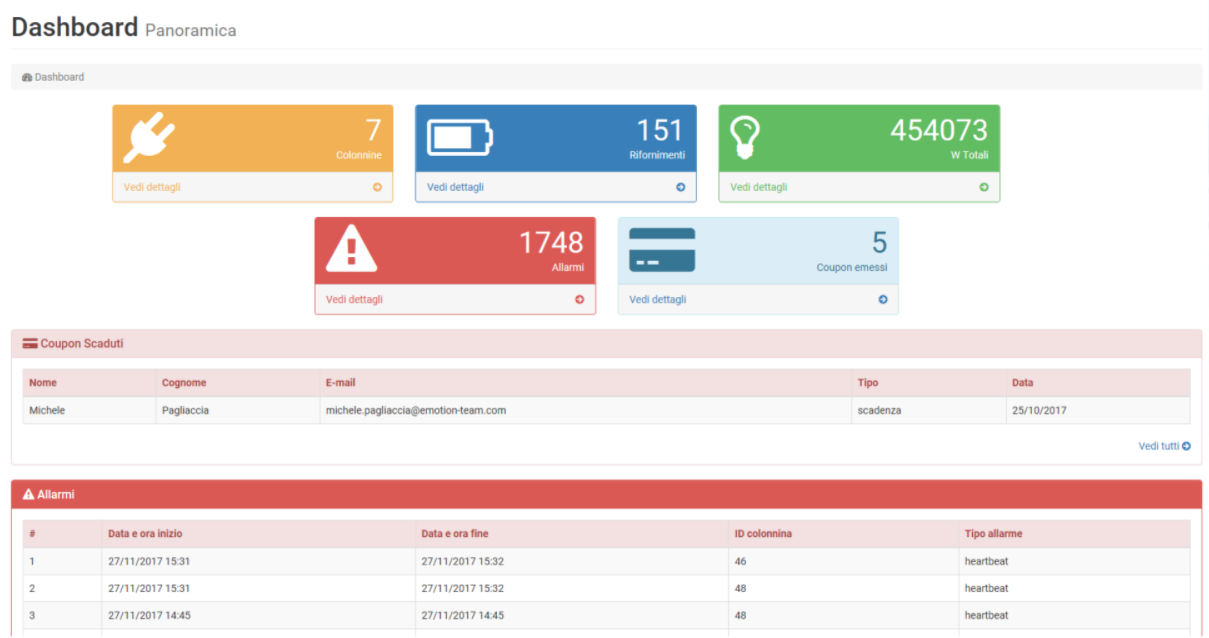
Task: Open Vedi dettagli for W Totali
Action: pyautogui.click(x=758, y=187)
